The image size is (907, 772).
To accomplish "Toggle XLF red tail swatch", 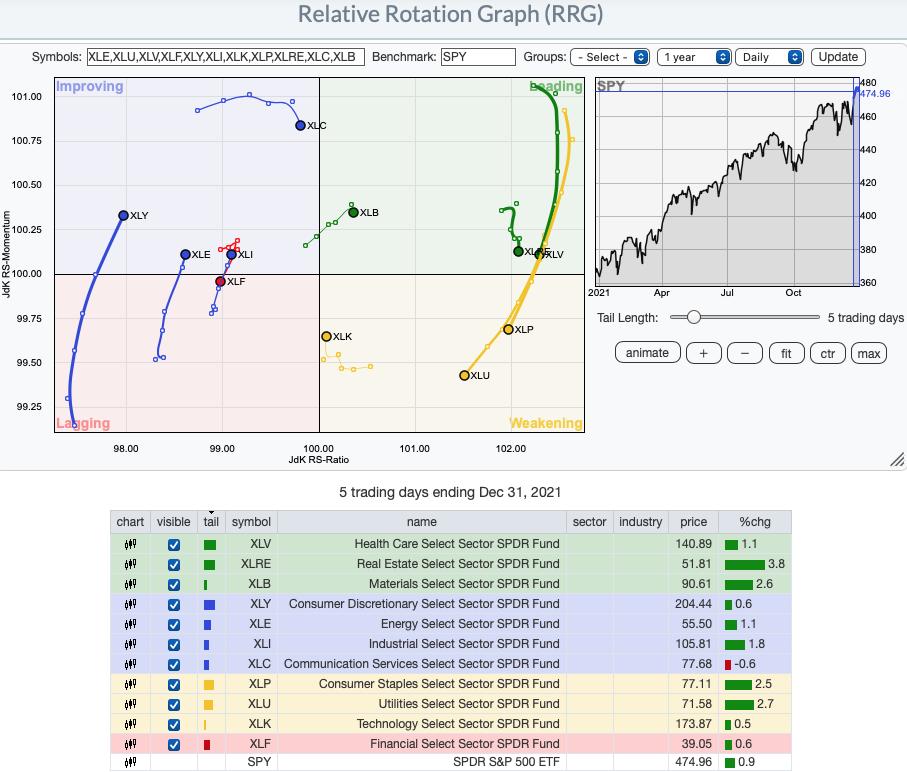I will pos(207,745).
